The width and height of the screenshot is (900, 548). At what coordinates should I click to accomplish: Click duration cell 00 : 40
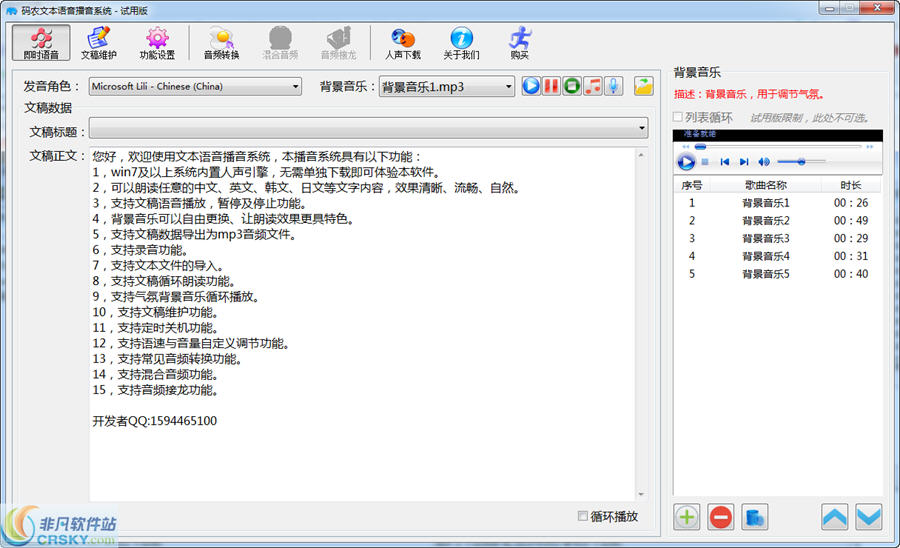851,274
